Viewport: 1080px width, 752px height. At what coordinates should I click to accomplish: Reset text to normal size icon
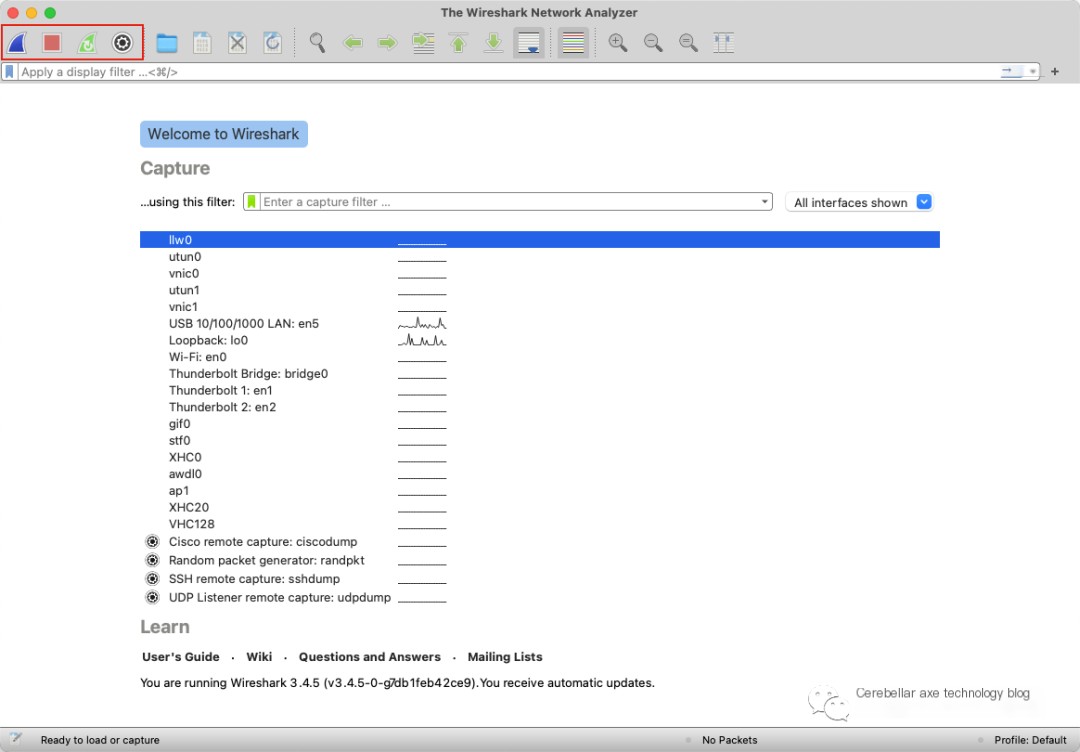(x=688, y=43)
